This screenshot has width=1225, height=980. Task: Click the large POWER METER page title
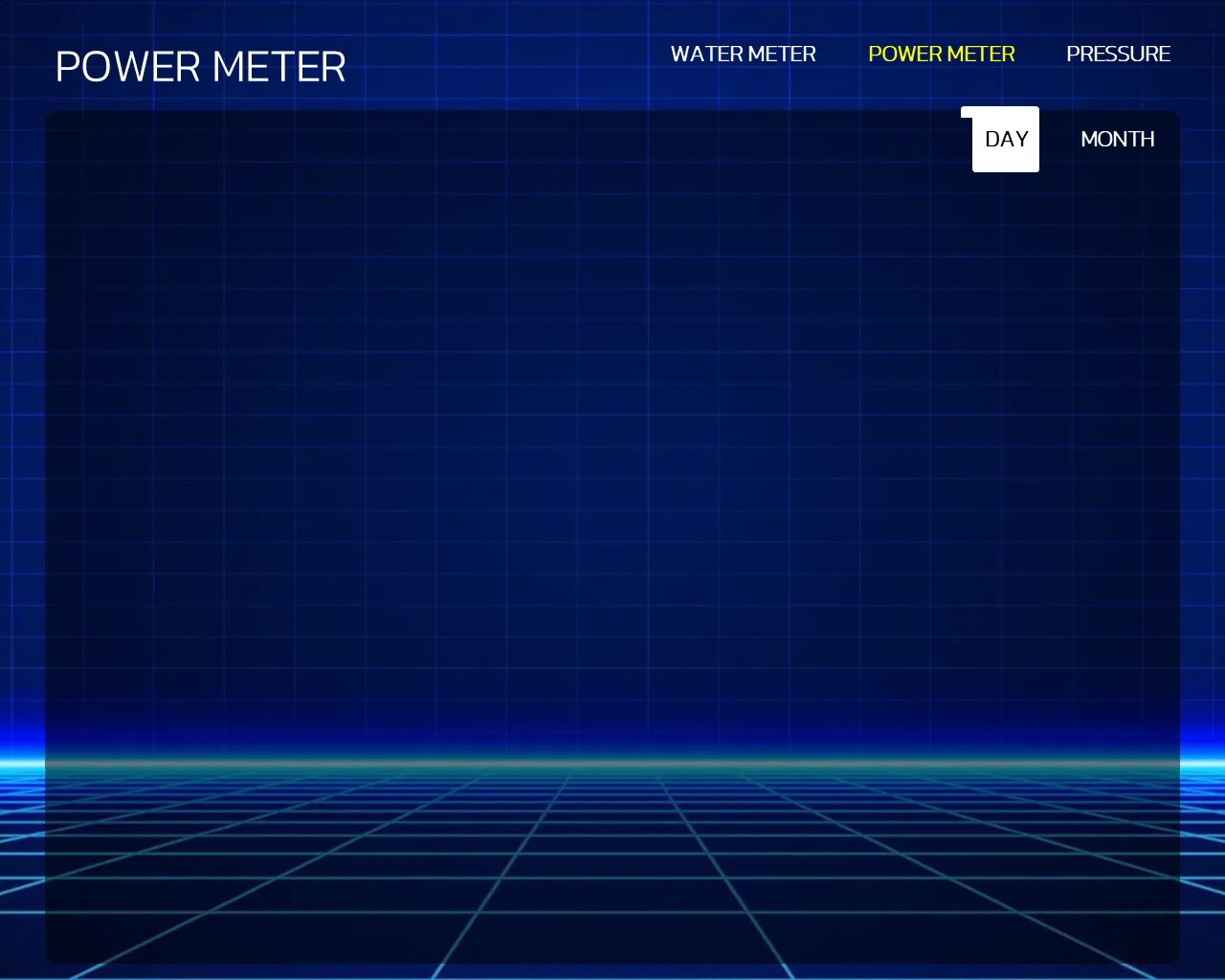201,67
